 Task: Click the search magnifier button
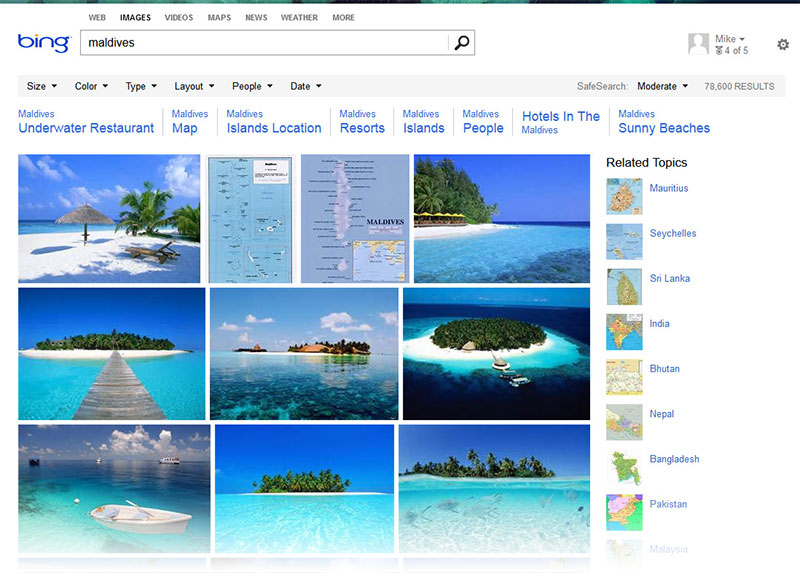tap(461, 43)
